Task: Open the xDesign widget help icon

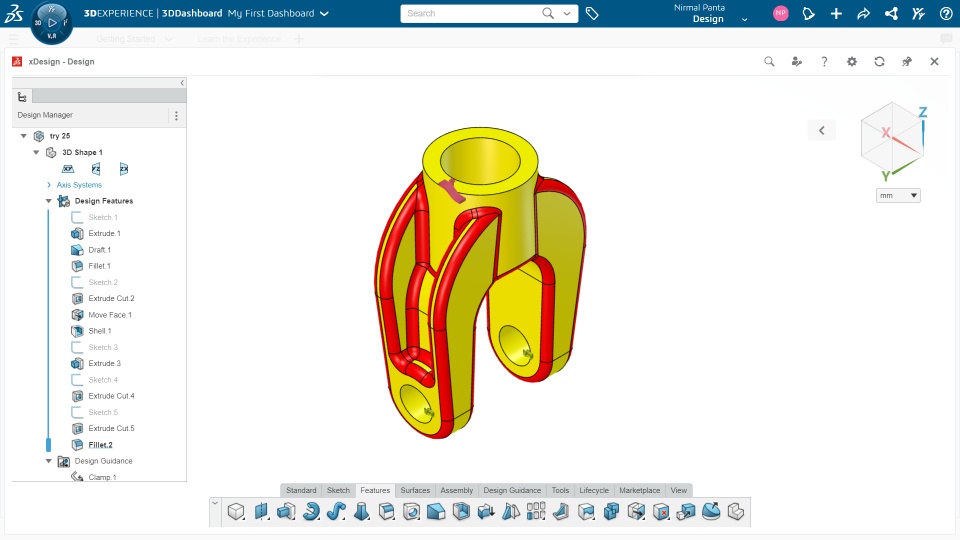Action: 824,61
